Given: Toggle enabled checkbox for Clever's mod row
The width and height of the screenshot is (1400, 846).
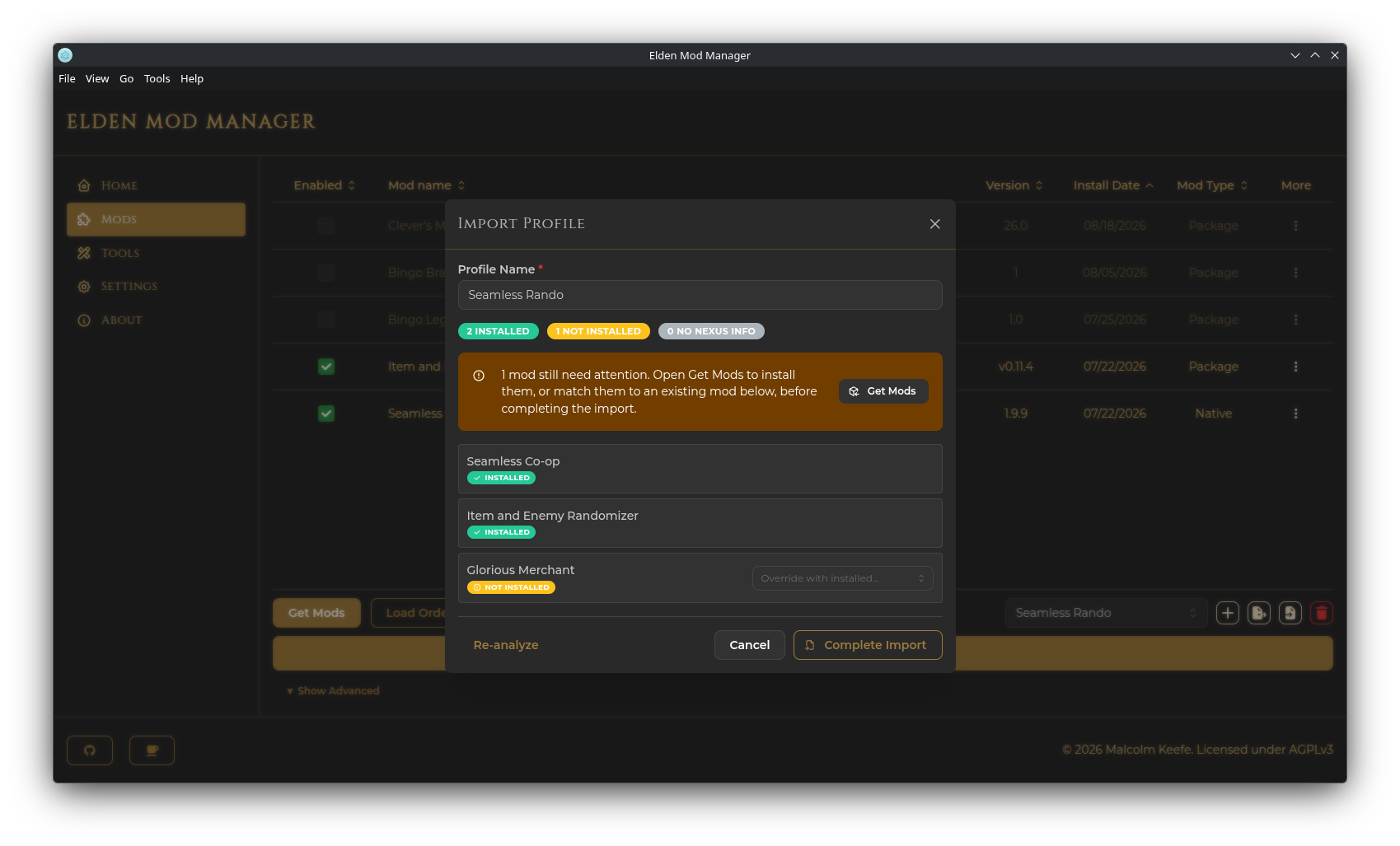Looking at the screenshot, I should tap(326, 226).
